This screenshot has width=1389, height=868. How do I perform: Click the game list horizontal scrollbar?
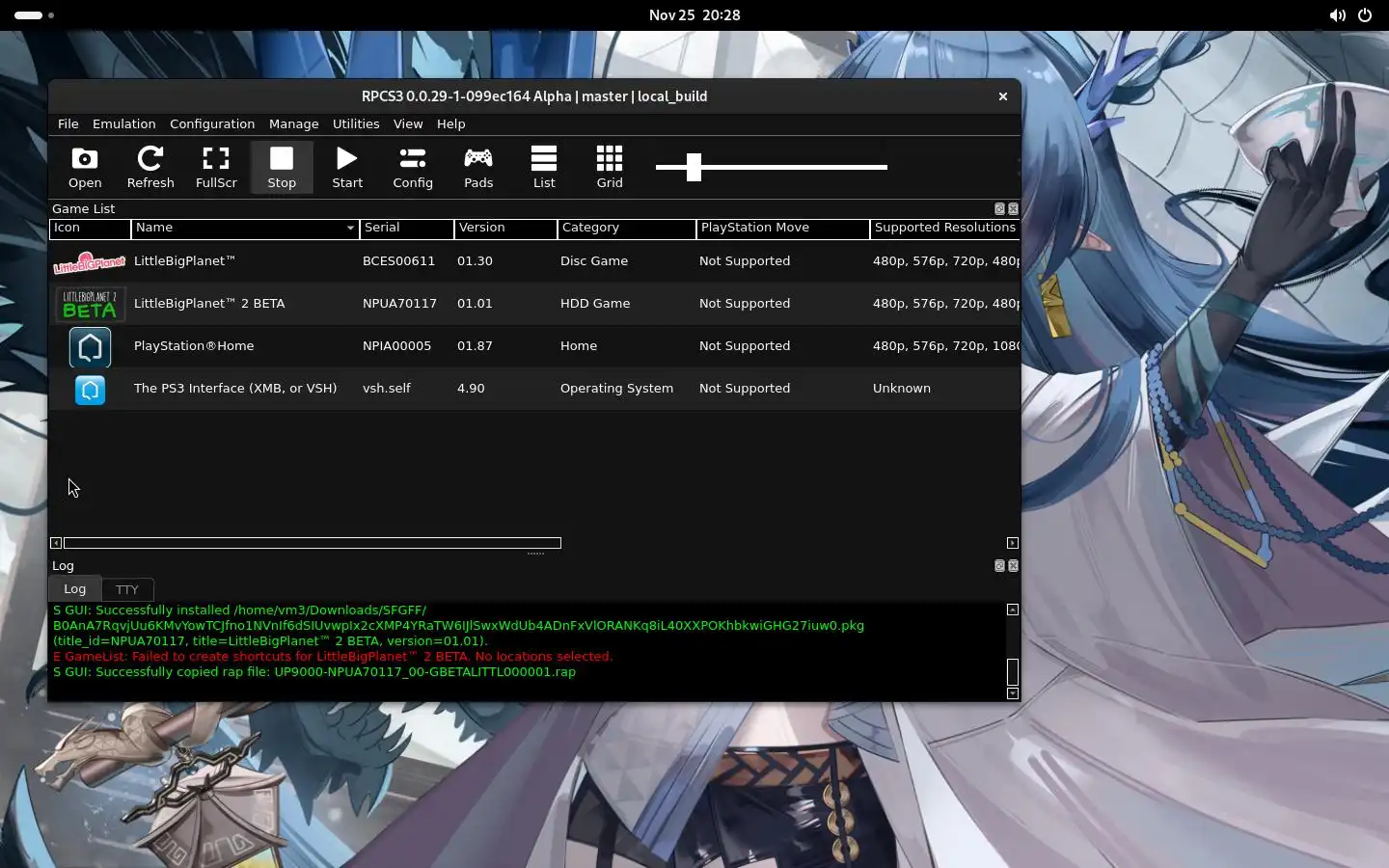coord(313,543)
